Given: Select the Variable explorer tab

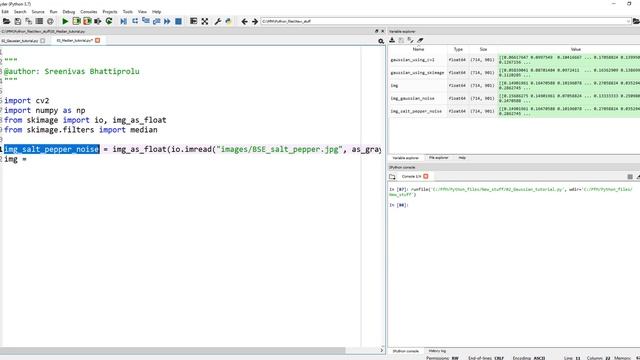Looking at the screenshot, I should [405, 158].
